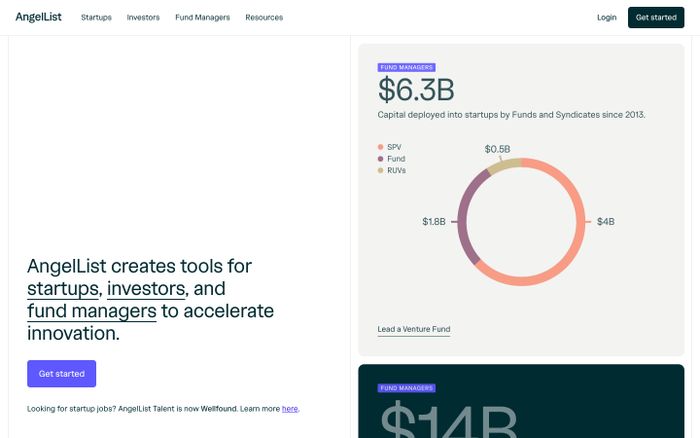
Task: Click the tan $0.5B donut segment
Action: 505,166
